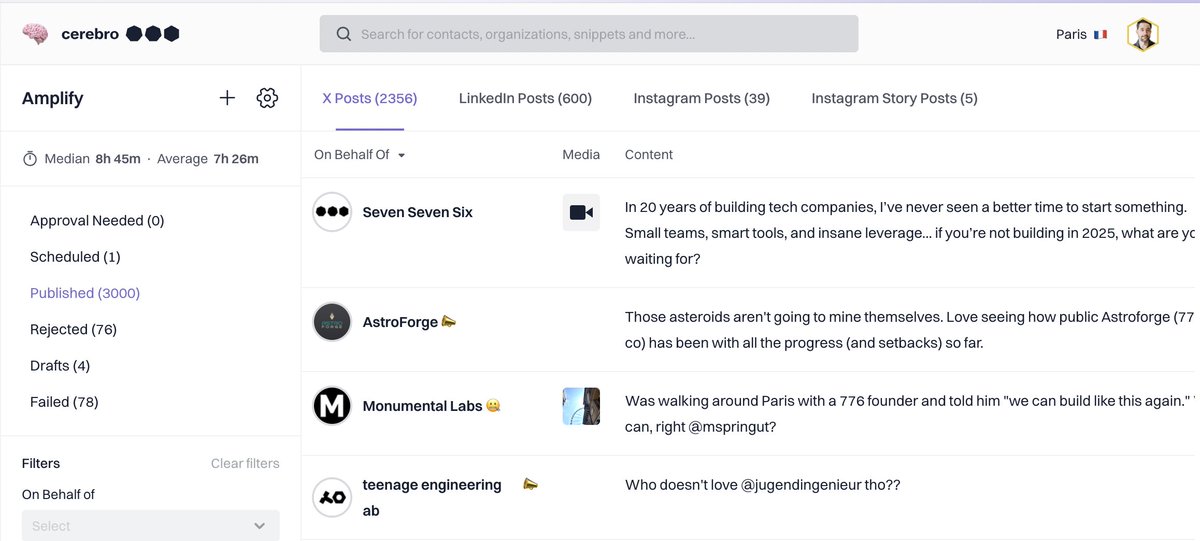Open Amplify settings gear icon
1200x541 pixels.
coord(267,98)
